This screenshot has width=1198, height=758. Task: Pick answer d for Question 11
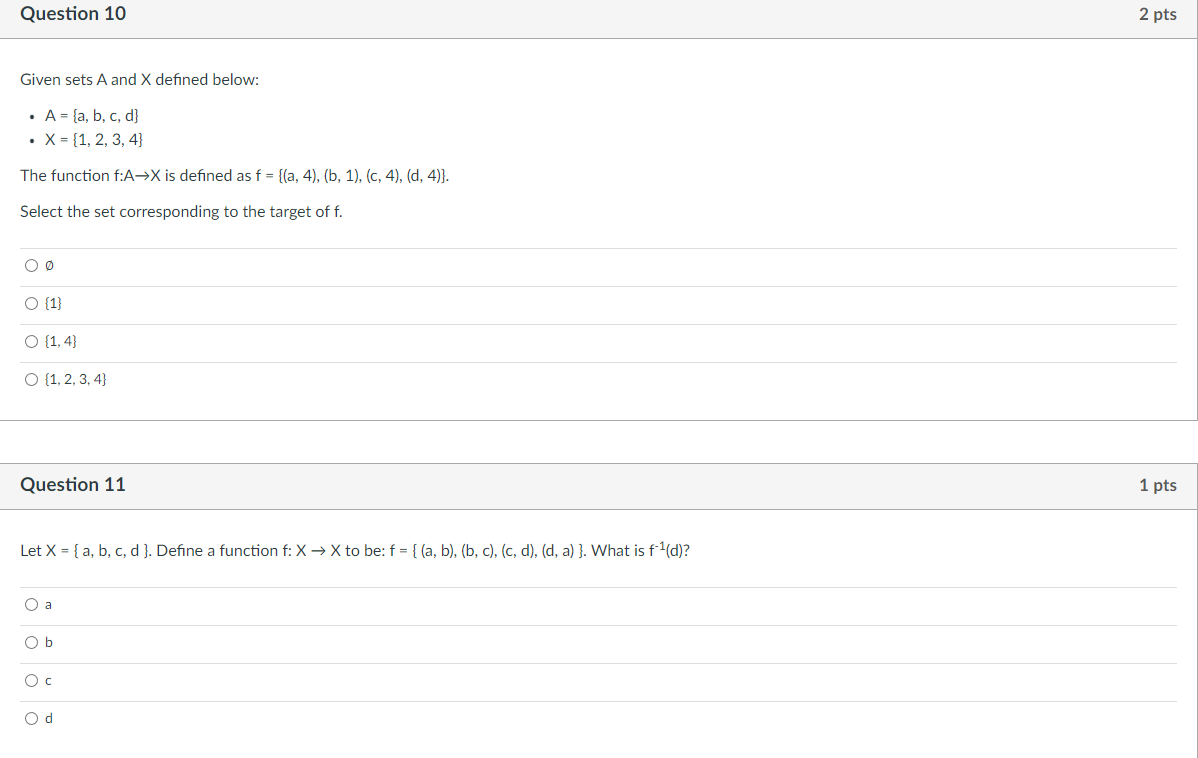31,718
